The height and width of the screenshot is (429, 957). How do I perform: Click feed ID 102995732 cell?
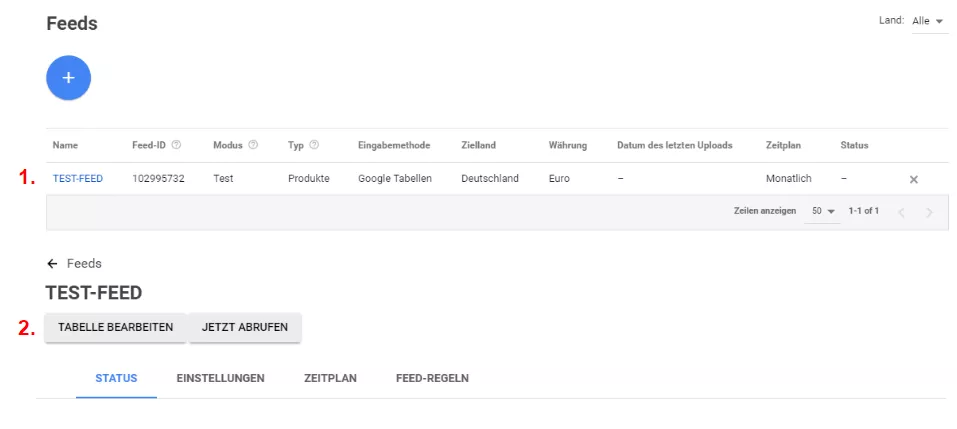(x=158, y=179)
